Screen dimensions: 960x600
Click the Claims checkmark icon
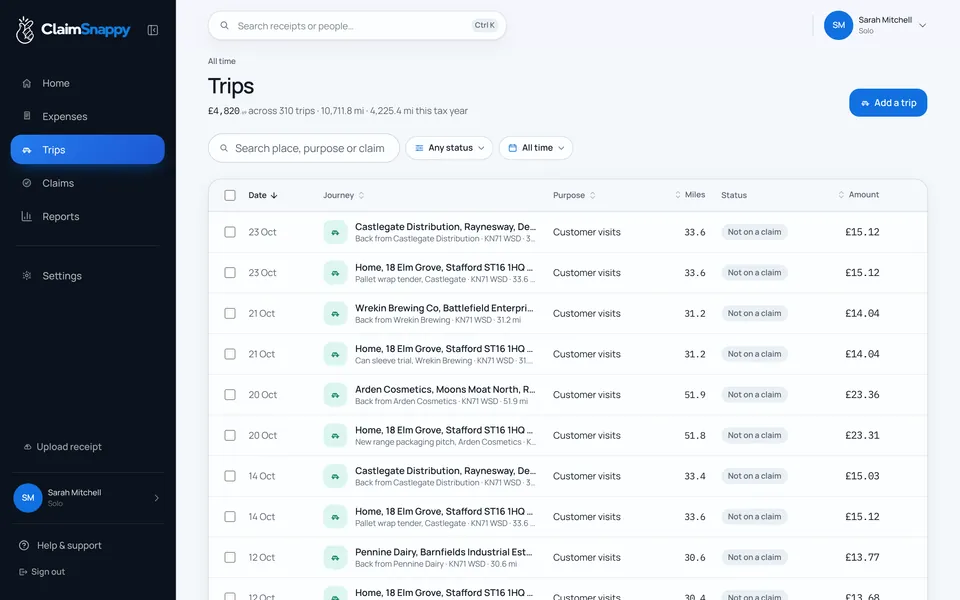point(27,182)
